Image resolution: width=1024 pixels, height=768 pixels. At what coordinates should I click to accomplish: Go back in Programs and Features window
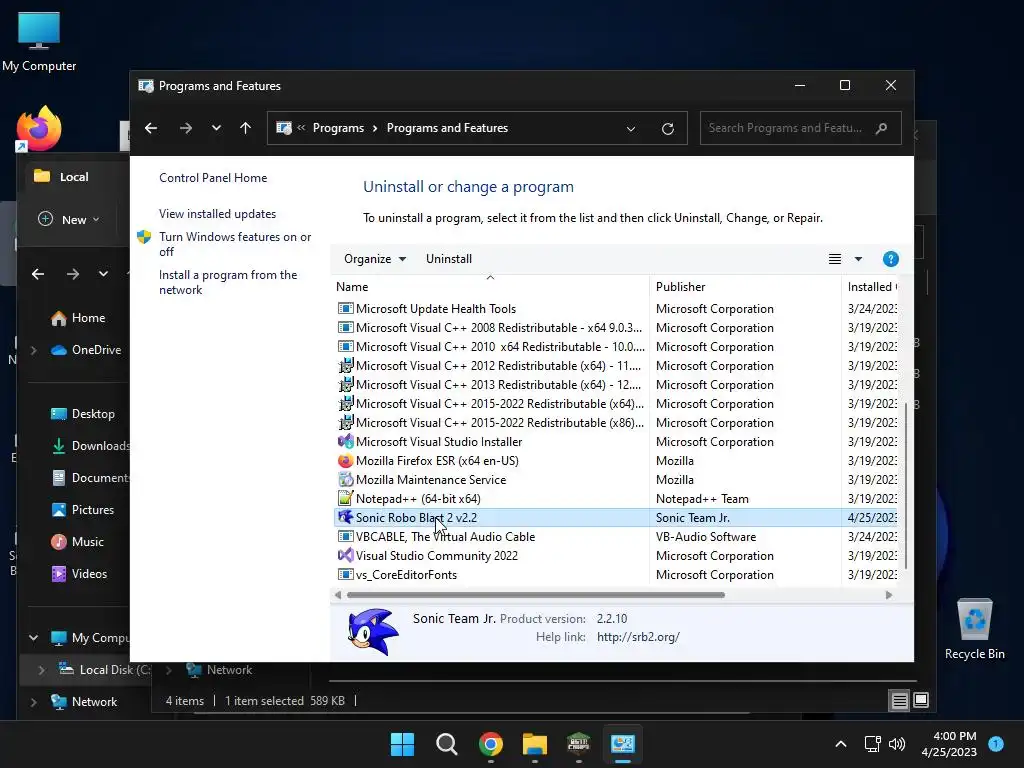151,128
